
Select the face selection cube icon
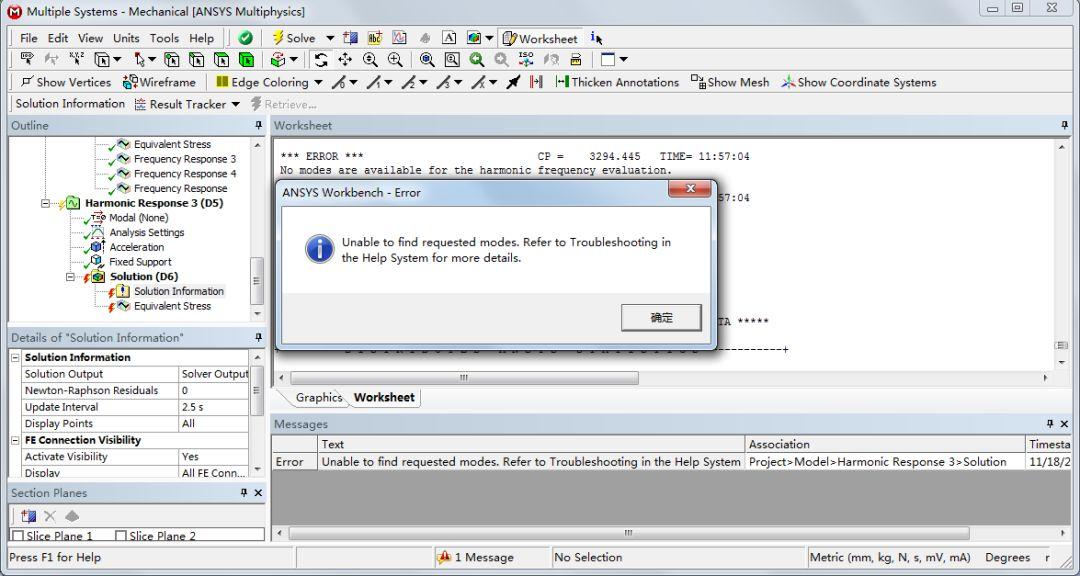(x=221, y=60)
